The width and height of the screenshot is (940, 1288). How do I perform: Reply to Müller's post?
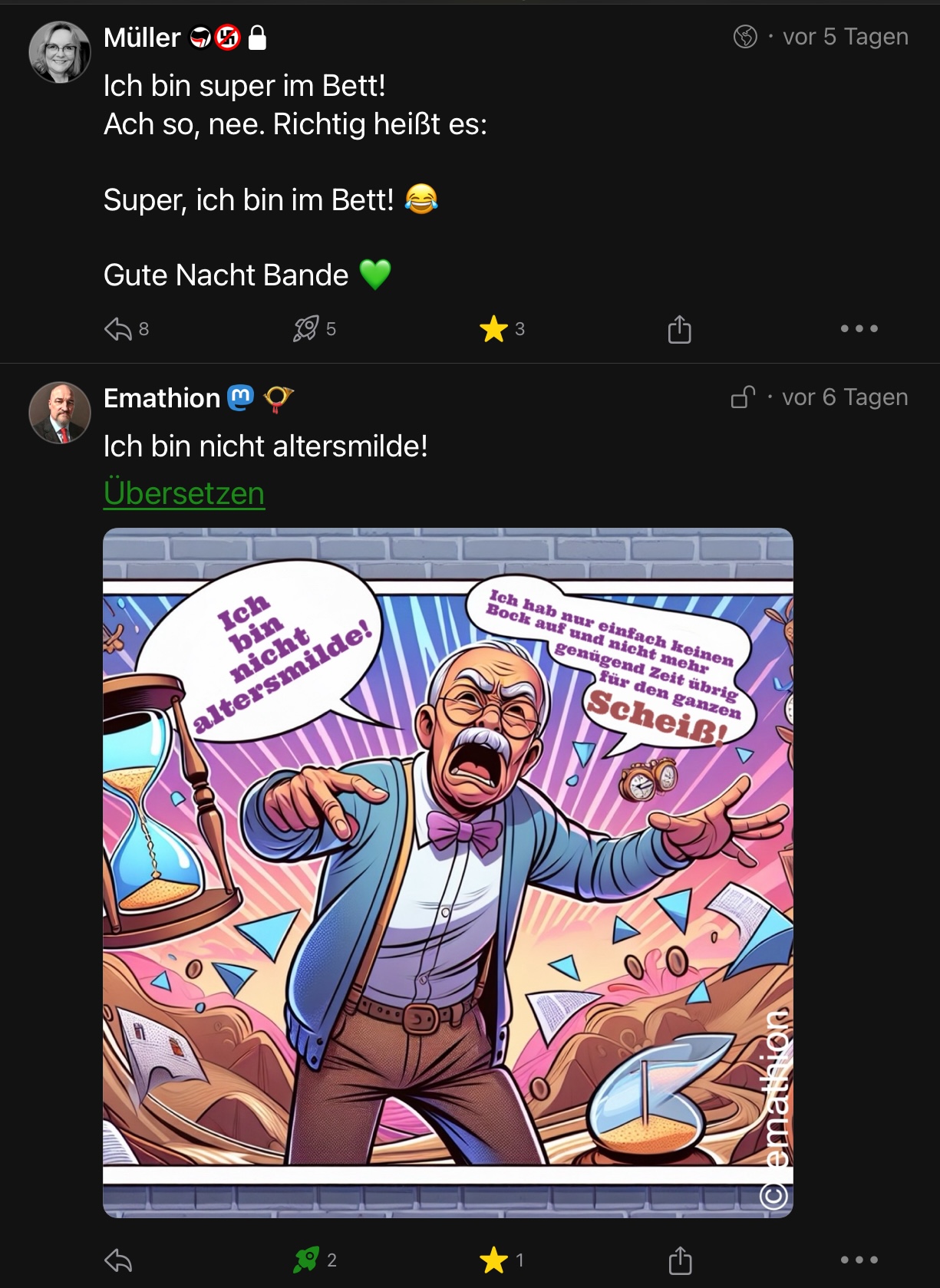118,329
